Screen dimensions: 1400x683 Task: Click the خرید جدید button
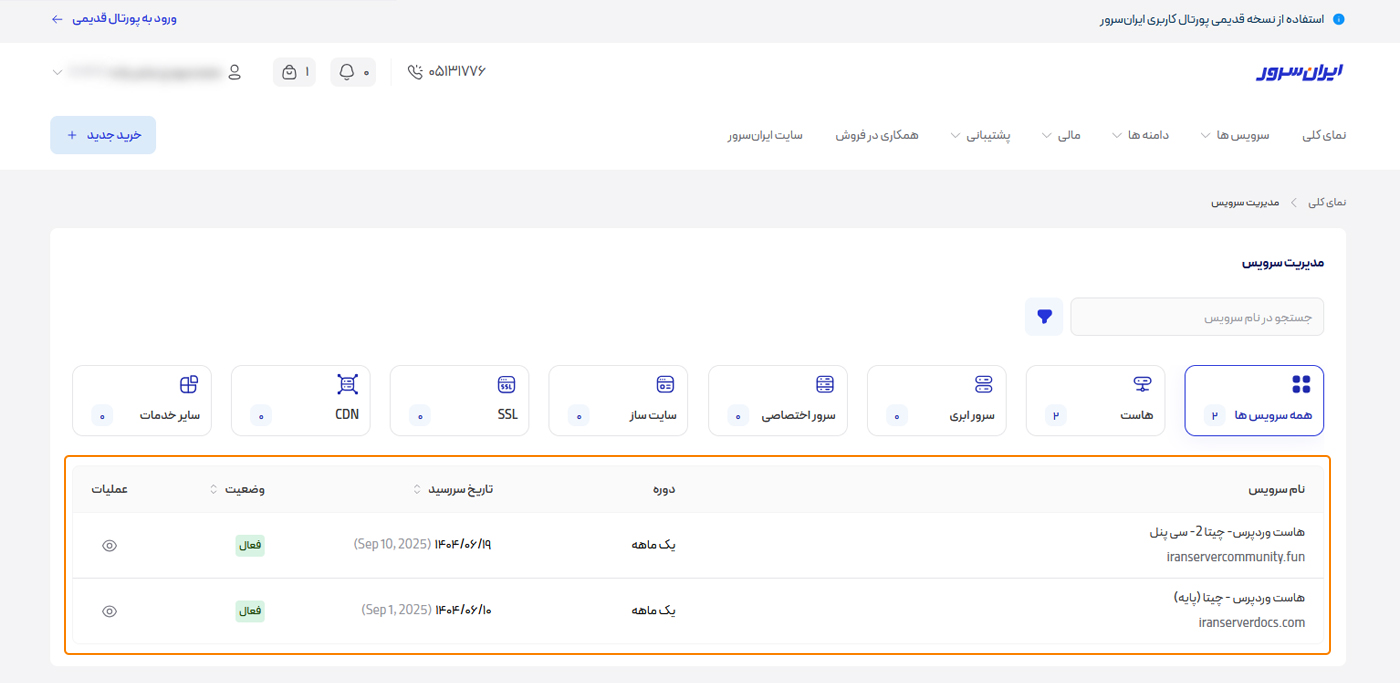pyautogui.click(x=103, y=135)
